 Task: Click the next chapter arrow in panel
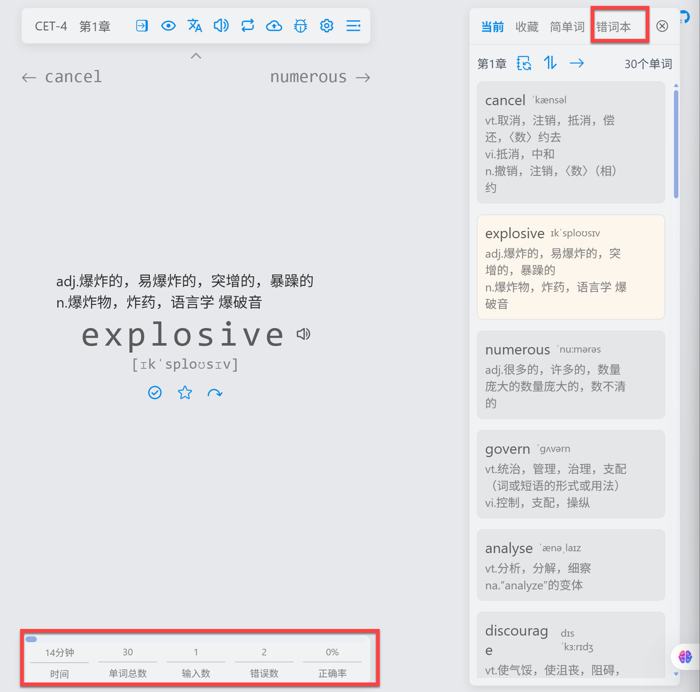click(x=576, y=63)
